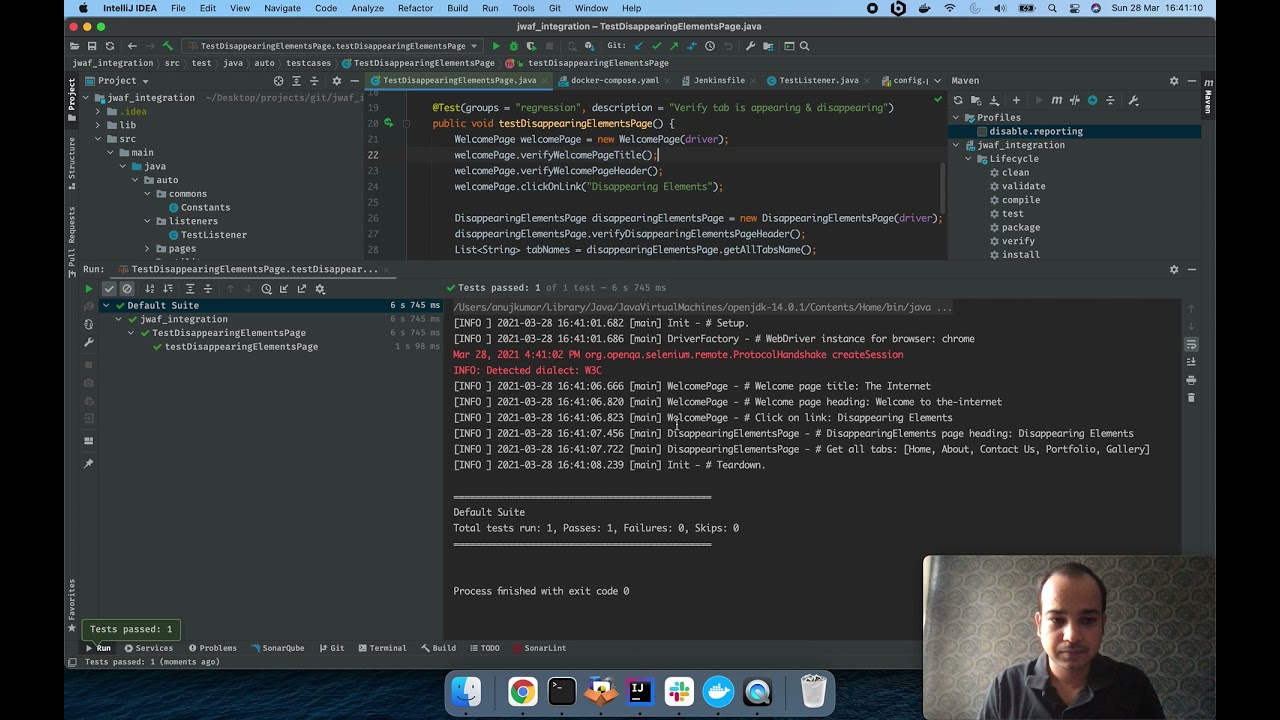The image size is (1280, 720).
Task: Open Git show history clock icon
Action: (710, 46)
